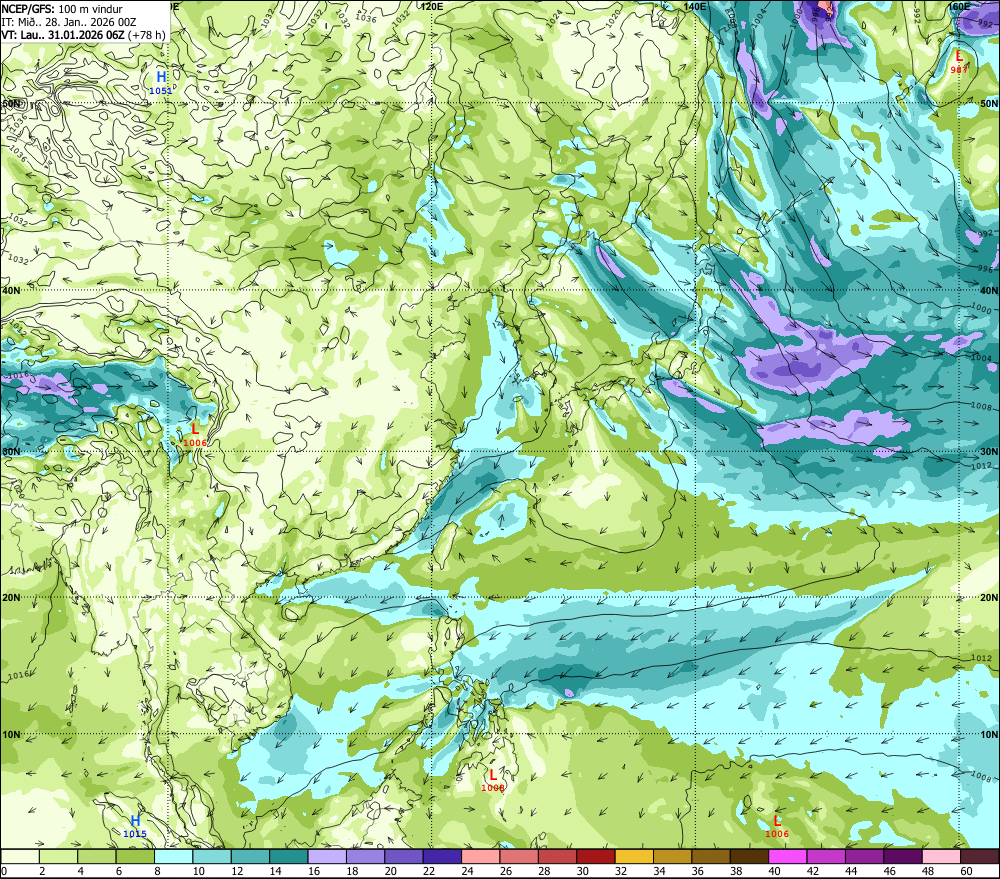The height and width of the screenshot is (879, 1000).
Task: Click the 30N label on the left edge
Action: [x=11, y=451]
